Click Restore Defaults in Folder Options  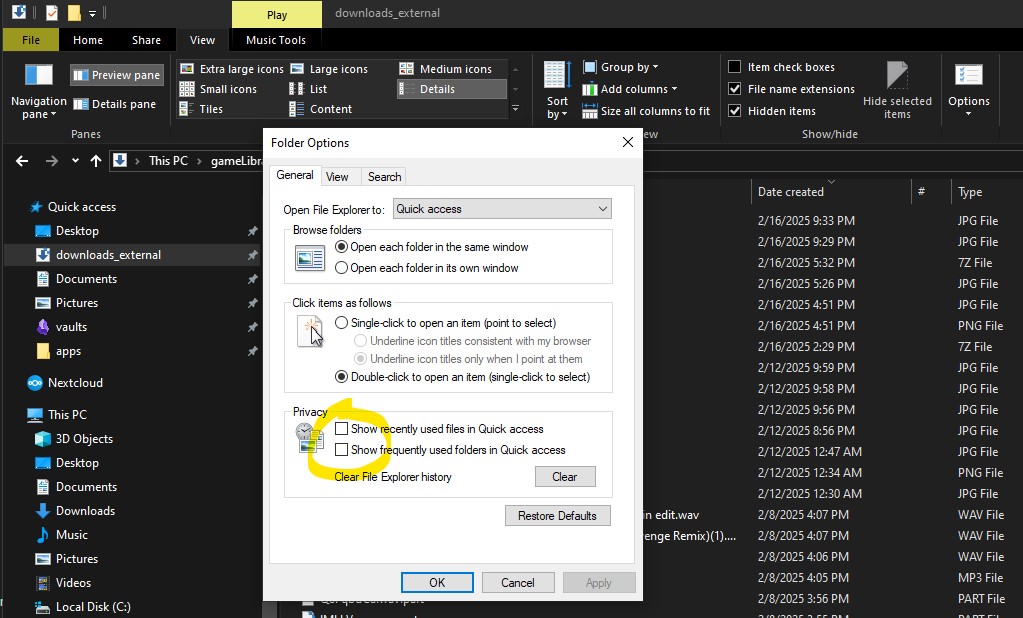pos(559,515)
